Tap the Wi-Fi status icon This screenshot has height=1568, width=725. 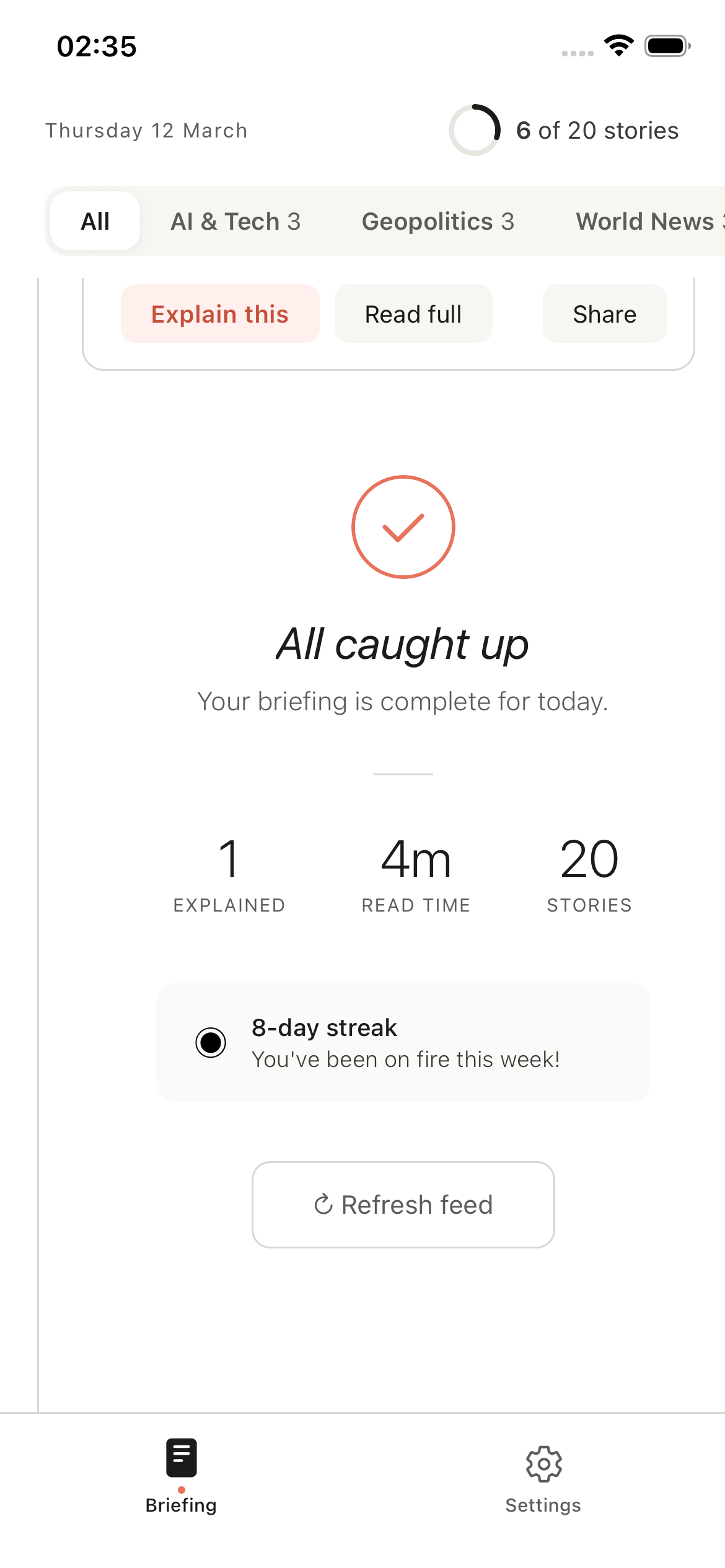coord(618,46)
